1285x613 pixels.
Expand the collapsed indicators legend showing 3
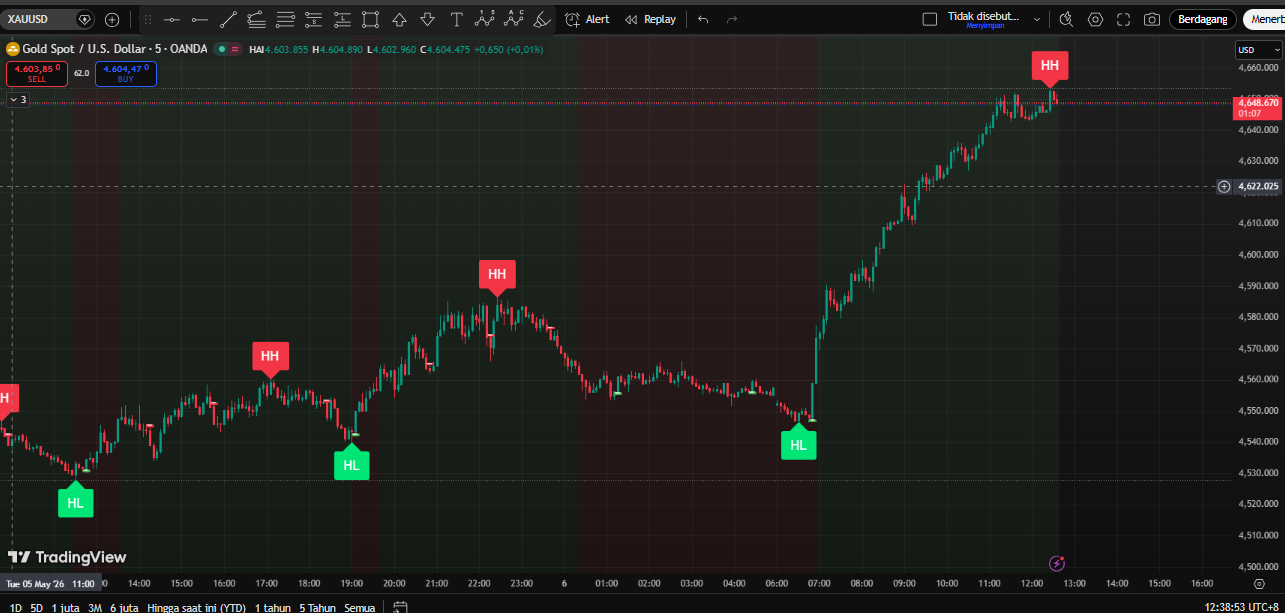[x=18, y=99]
